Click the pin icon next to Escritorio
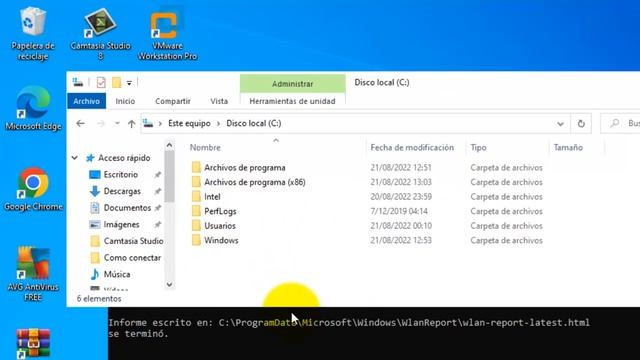Screen dimensions: 640x360 pyautogui.click(x=158, y=175)
